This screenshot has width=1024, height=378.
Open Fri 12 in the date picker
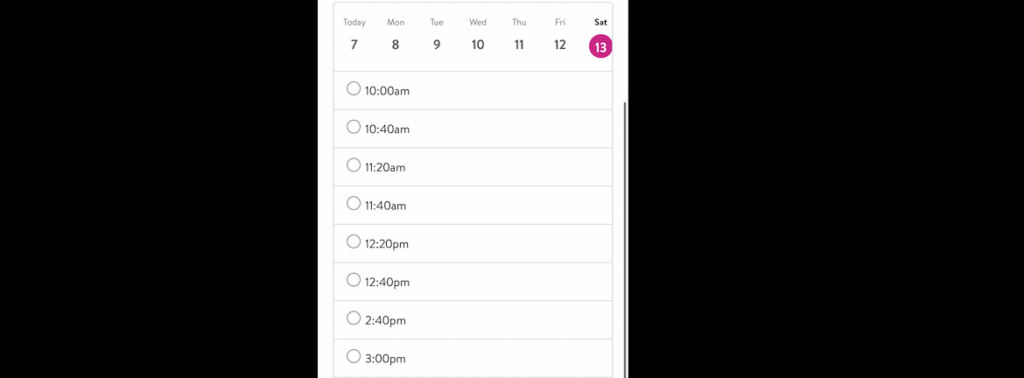pyautogui.click(x=560, y=35)
